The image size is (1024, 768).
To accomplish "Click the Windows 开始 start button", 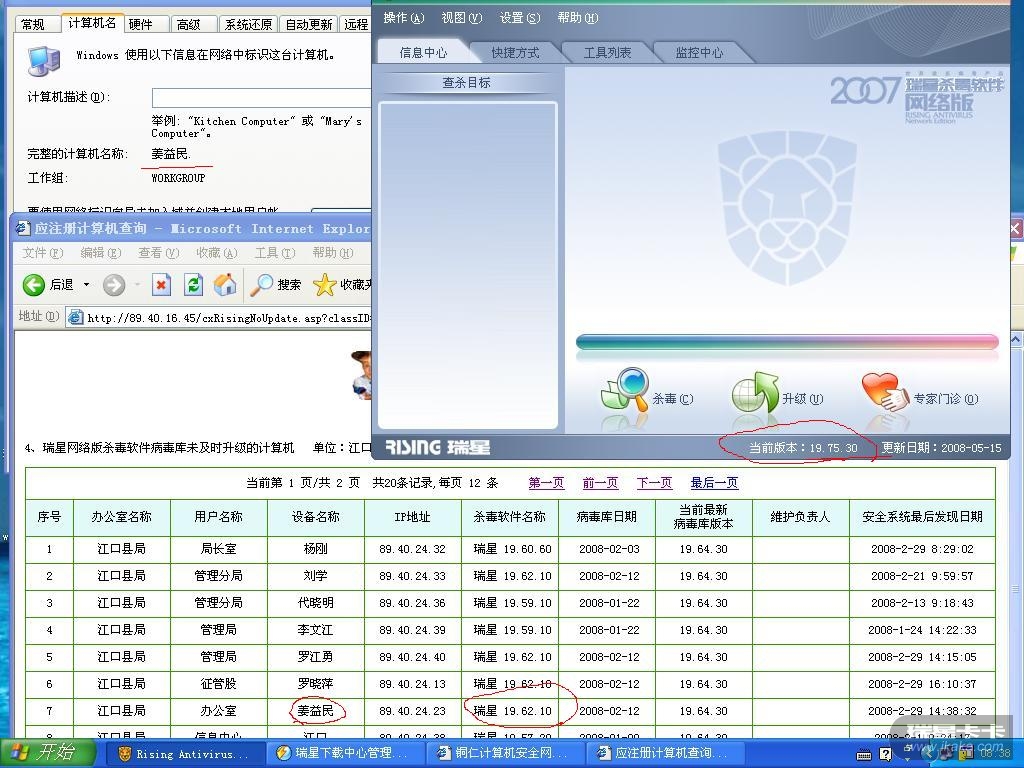I will tap(48, 753).
